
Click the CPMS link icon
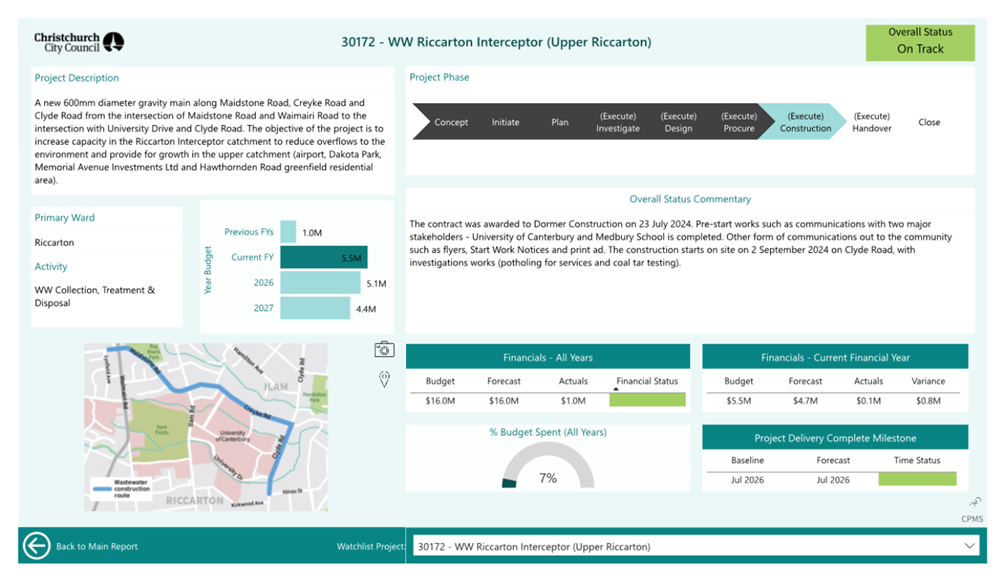[x=975, y=502]
